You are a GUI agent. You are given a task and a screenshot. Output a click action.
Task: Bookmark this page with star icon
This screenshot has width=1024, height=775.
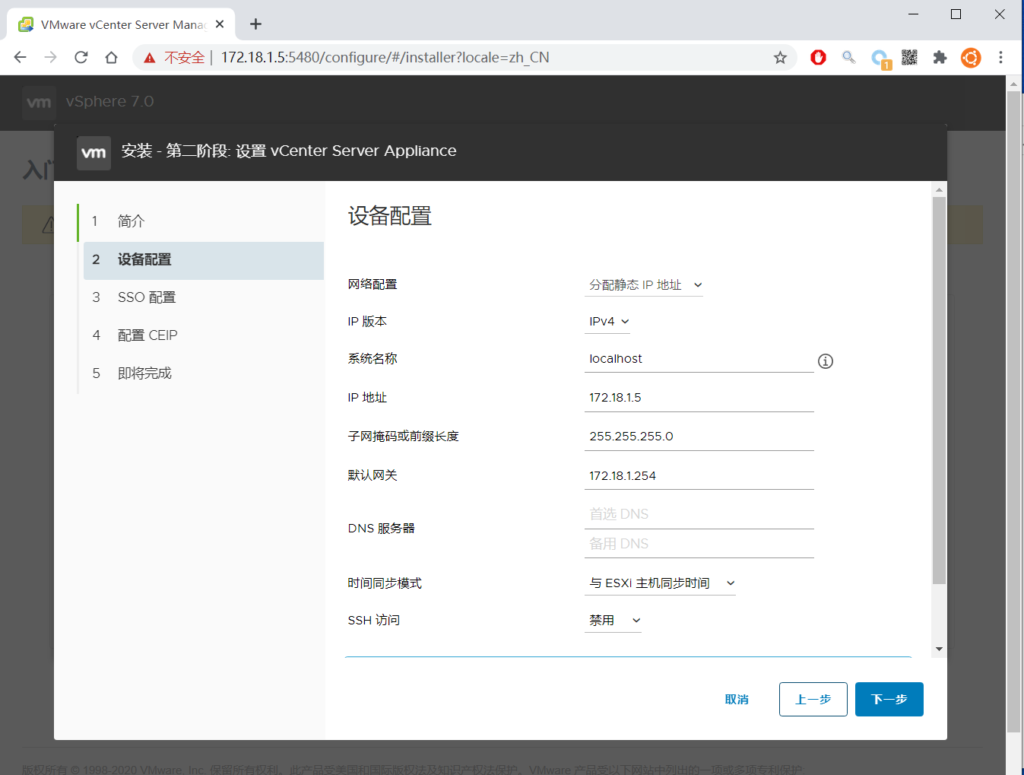pos(780,58)
